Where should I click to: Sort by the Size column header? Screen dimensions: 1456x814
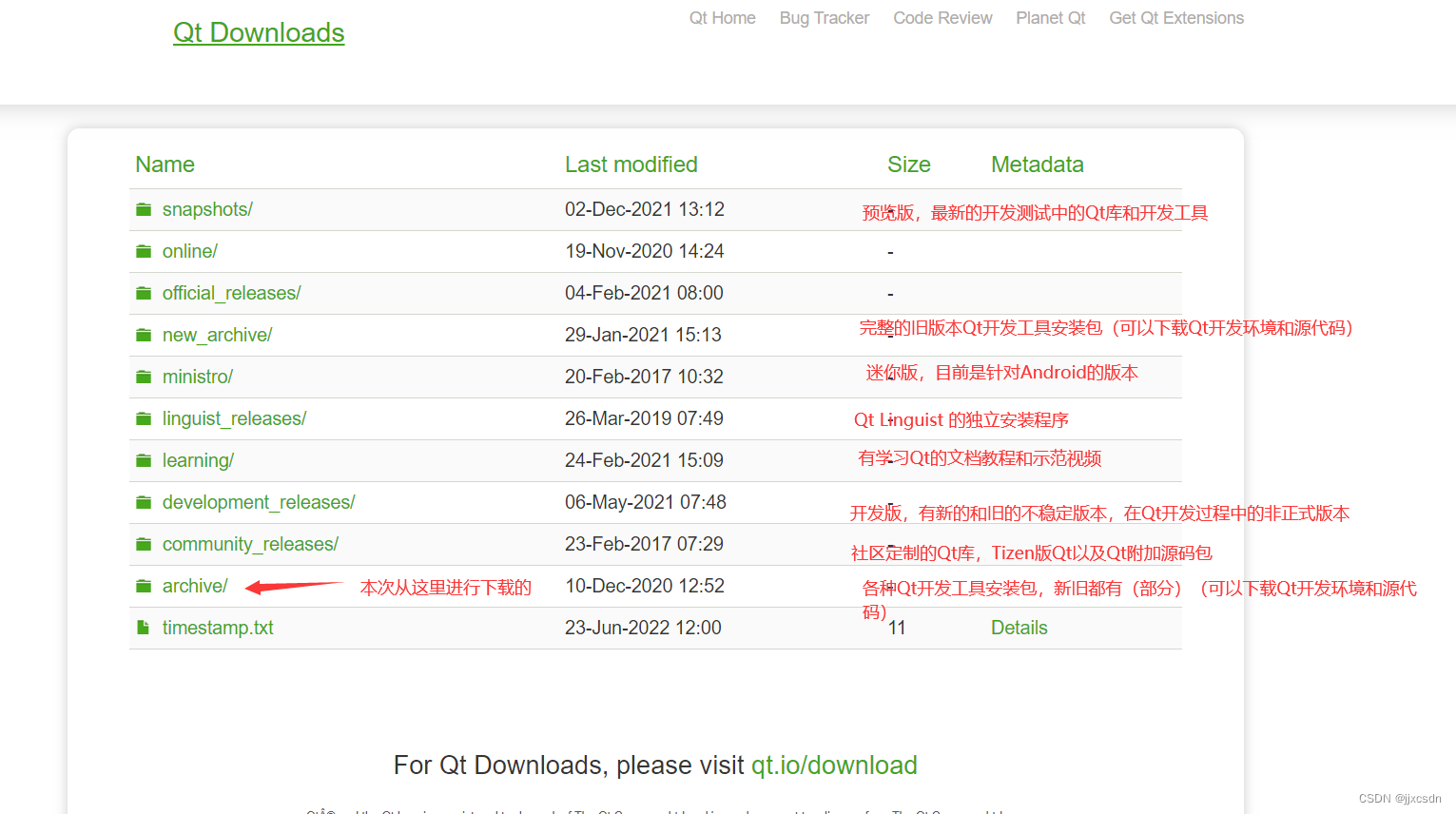(909, 165)
